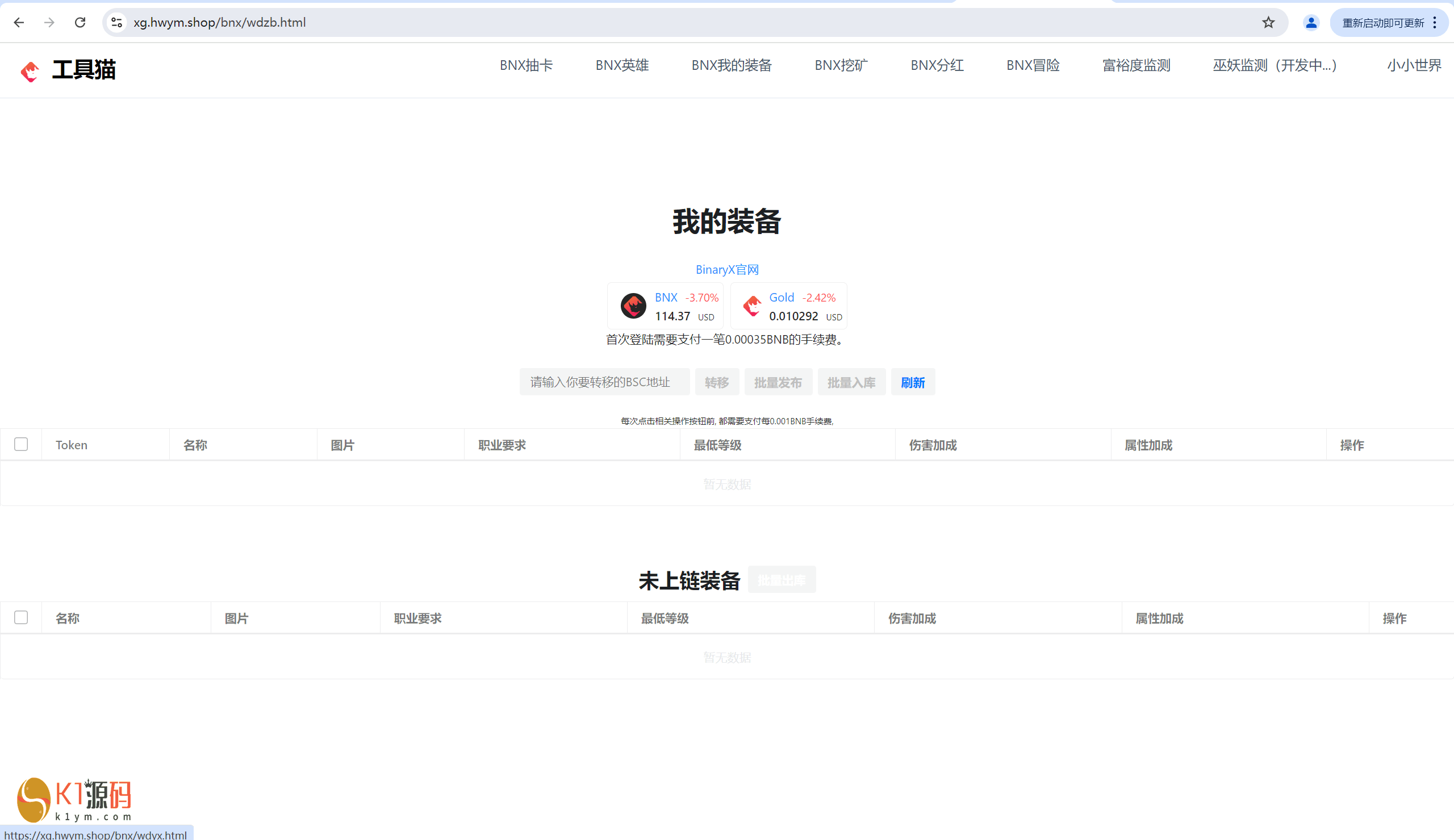
Task: Click the BSC address input field
Action: pyautogui.click(x=604, y=382)
